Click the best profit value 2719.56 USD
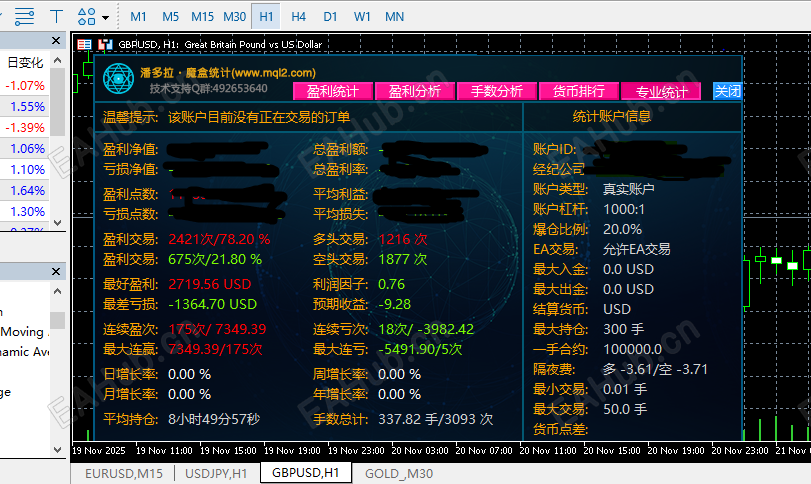The image size is (811, 484). 209,284
